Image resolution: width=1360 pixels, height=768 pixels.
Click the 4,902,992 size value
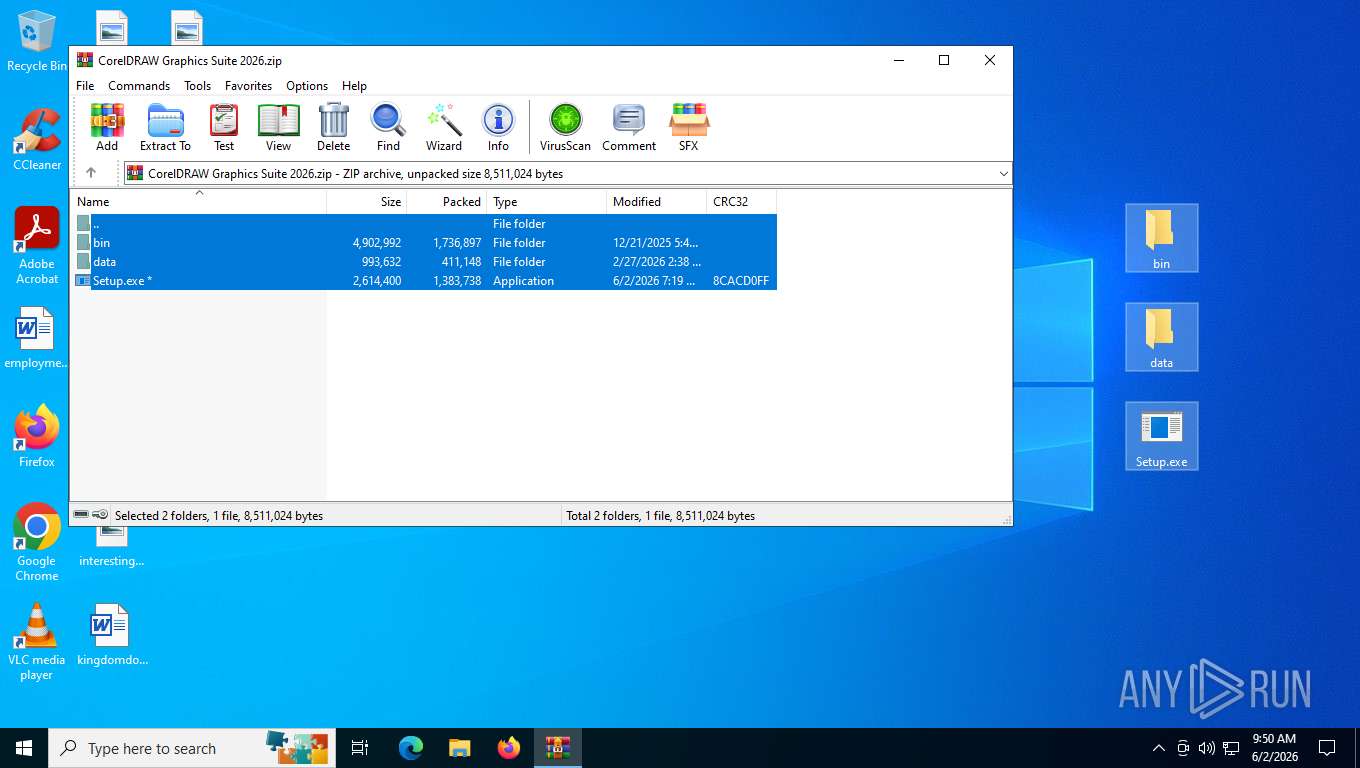376,243
